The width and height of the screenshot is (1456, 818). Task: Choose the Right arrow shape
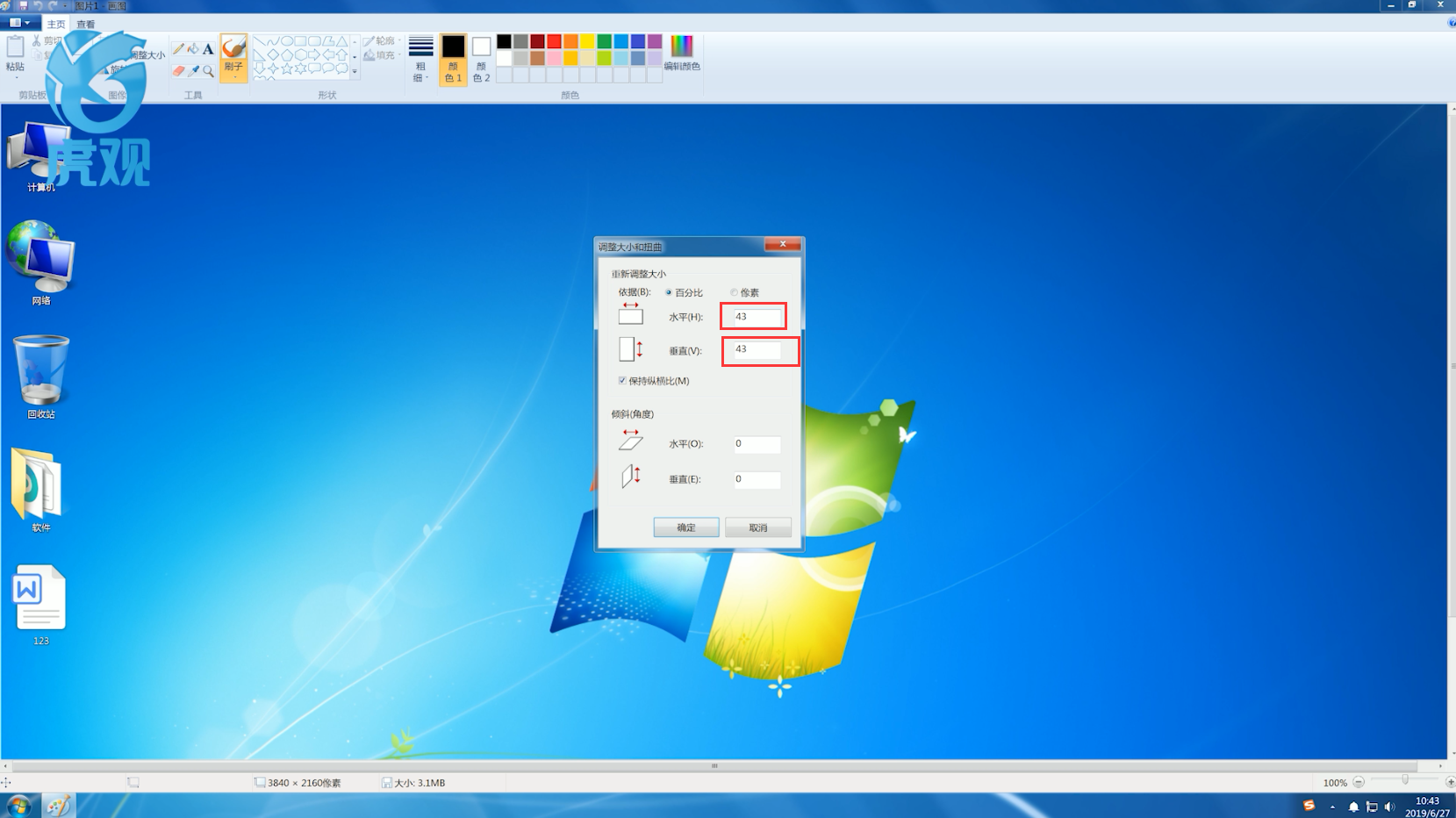point(314,55)
